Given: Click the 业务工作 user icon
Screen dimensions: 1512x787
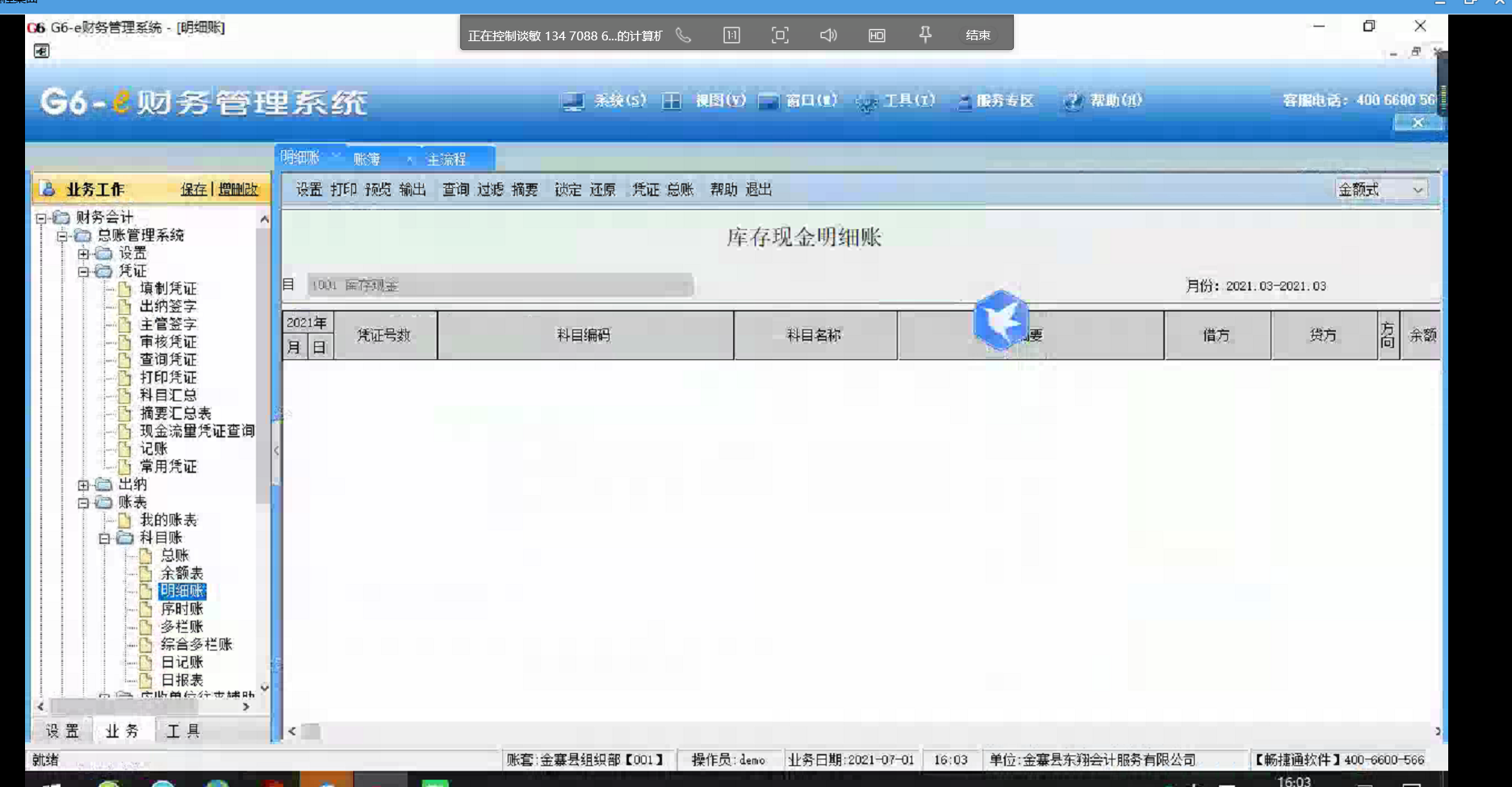Looking at the screenshot, I should coord(48,189).
